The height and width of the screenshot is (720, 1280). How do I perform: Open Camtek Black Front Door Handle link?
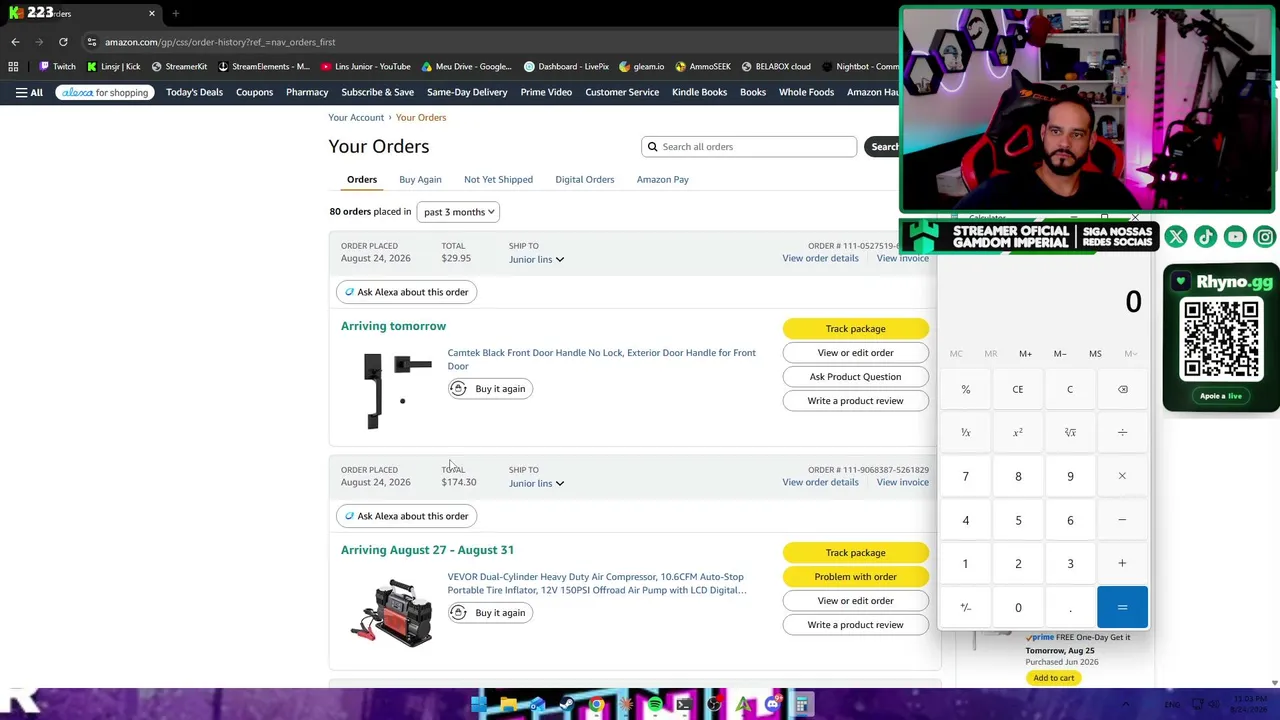tap(601, 359)
